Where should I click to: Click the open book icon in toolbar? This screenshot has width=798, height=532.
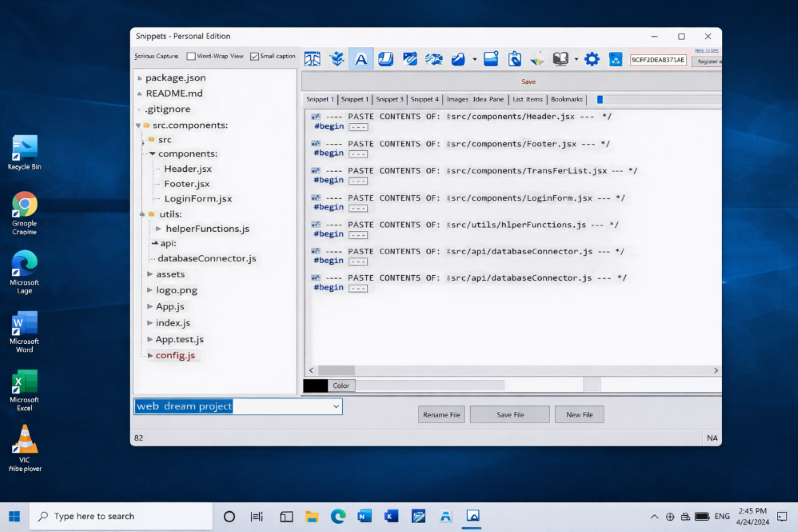(561, 59)
